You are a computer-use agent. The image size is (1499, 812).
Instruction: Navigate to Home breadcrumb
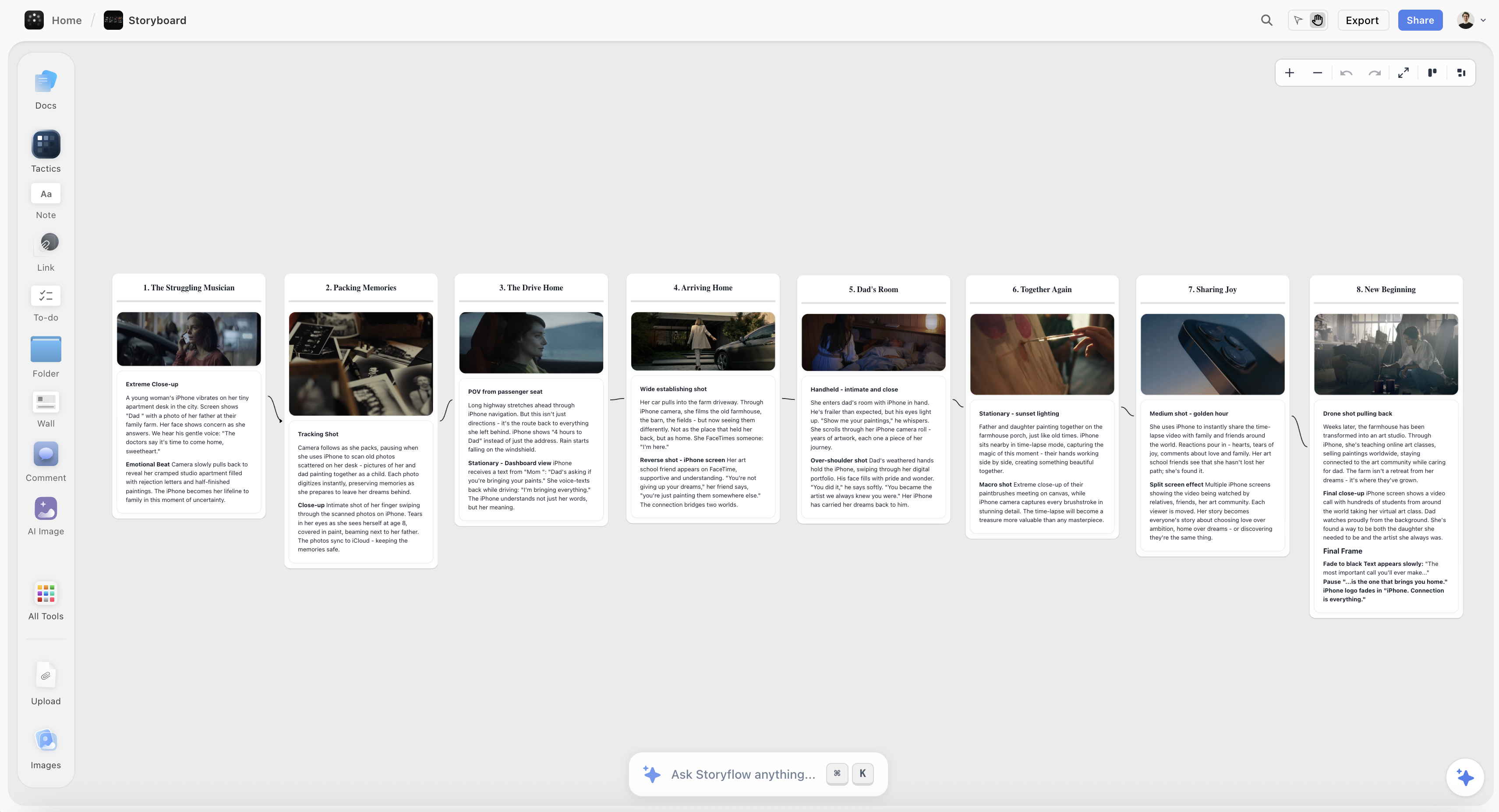tap(66, 20)
